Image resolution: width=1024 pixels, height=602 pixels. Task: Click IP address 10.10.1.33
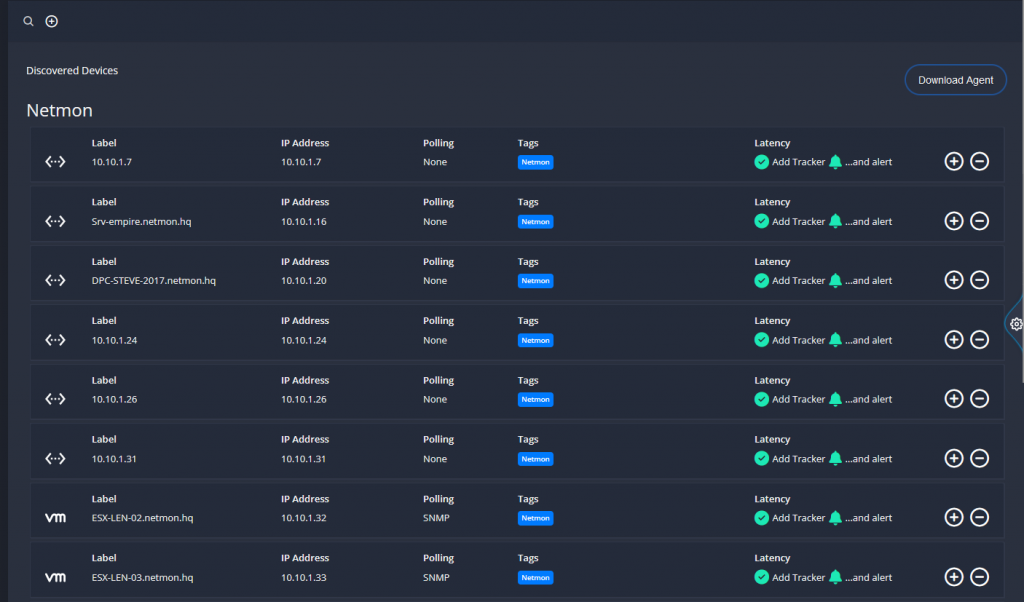tap(304, 577)
